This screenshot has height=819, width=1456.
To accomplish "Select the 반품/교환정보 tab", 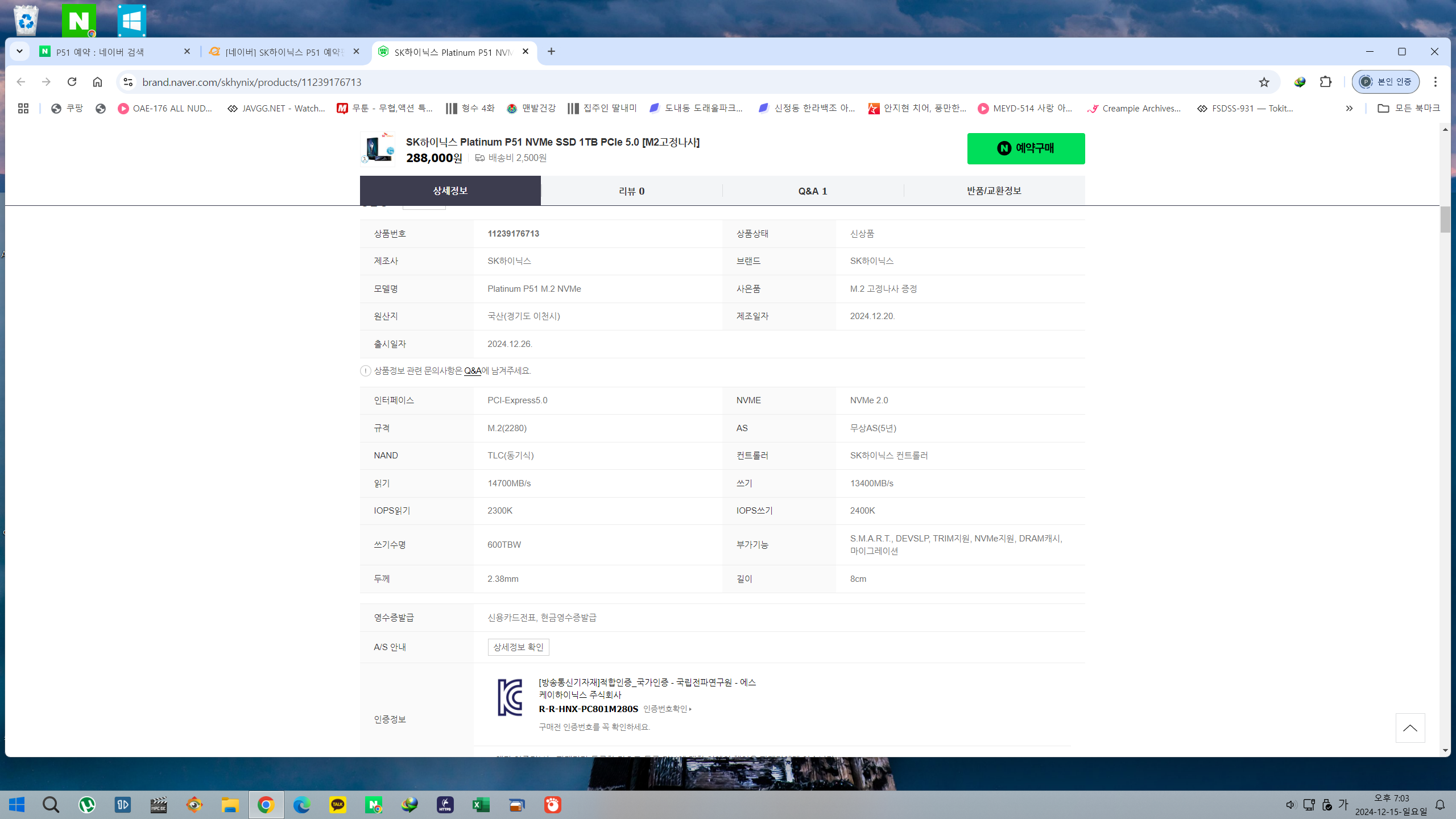I will (994, 191).
